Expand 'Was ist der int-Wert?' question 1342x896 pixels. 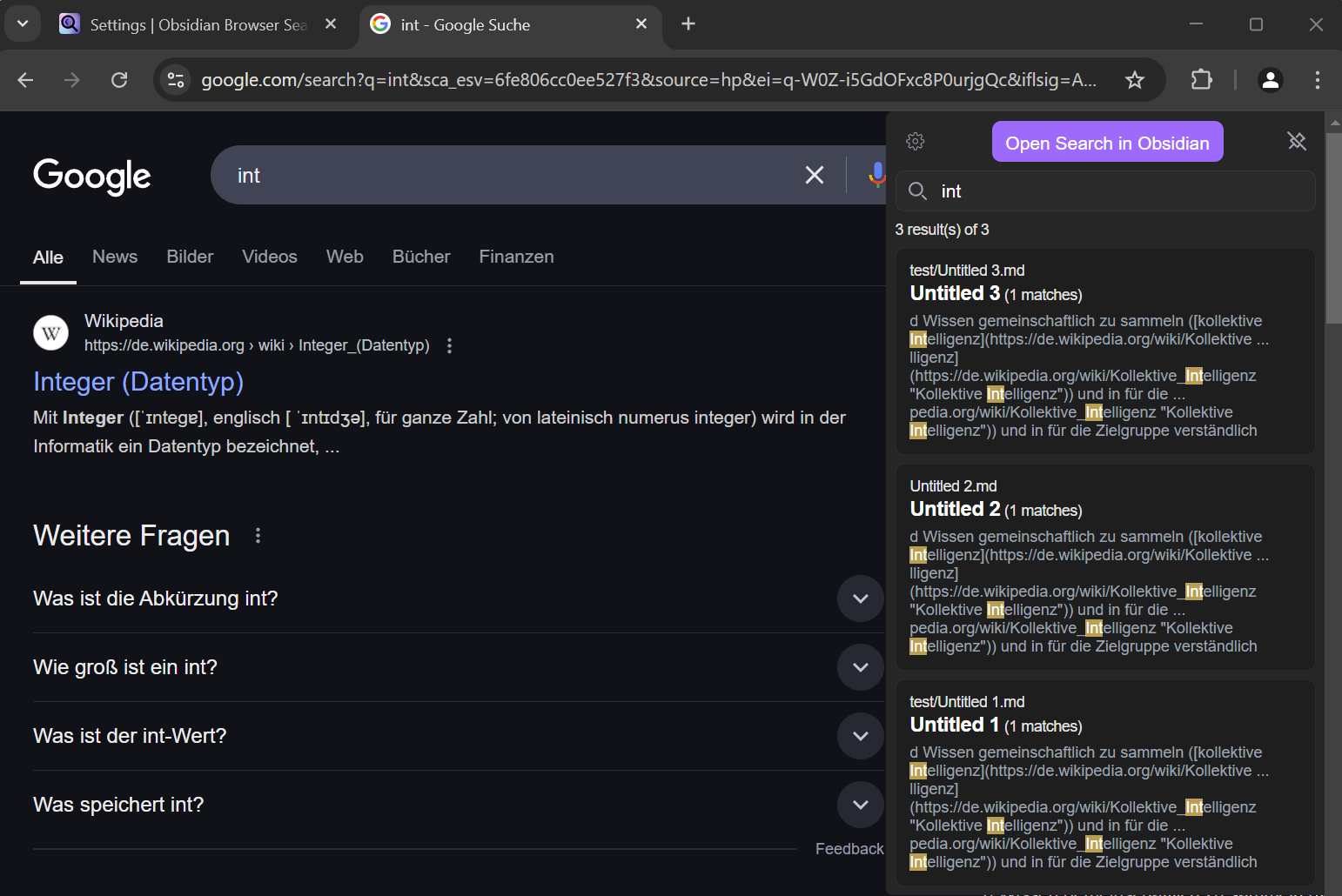[x=861, y=736]
